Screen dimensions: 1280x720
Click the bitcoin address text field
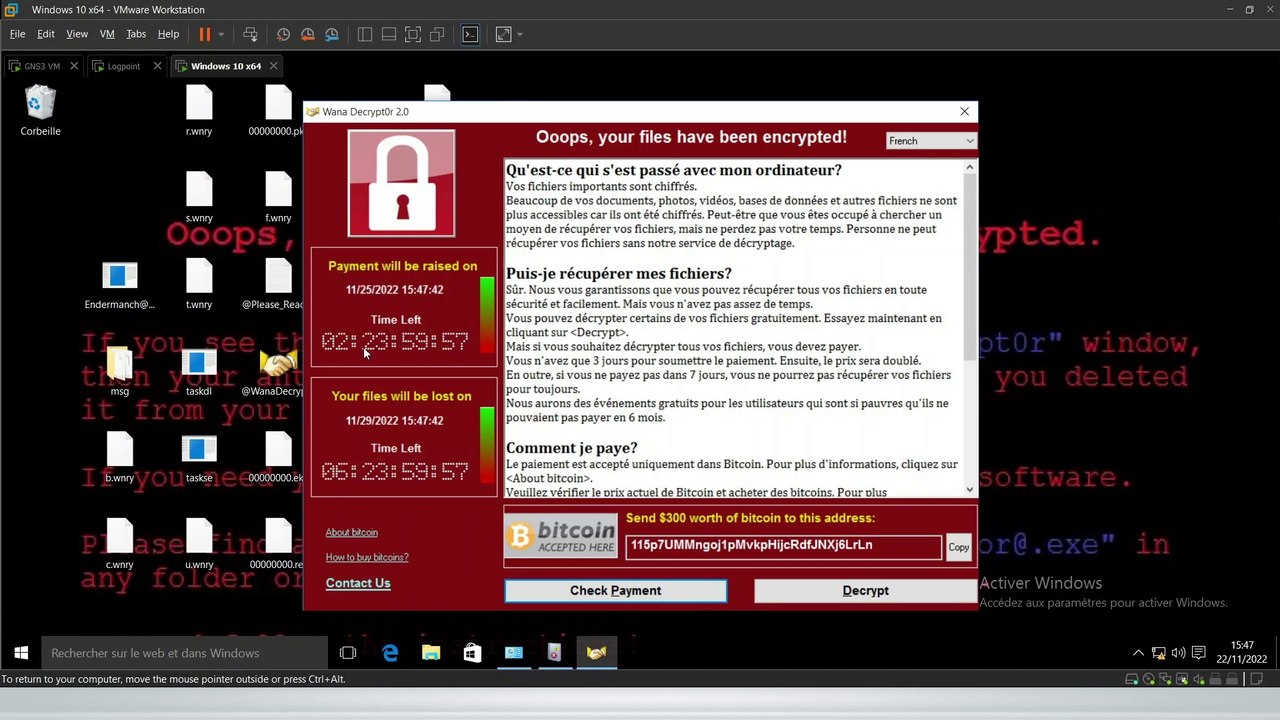784,546
